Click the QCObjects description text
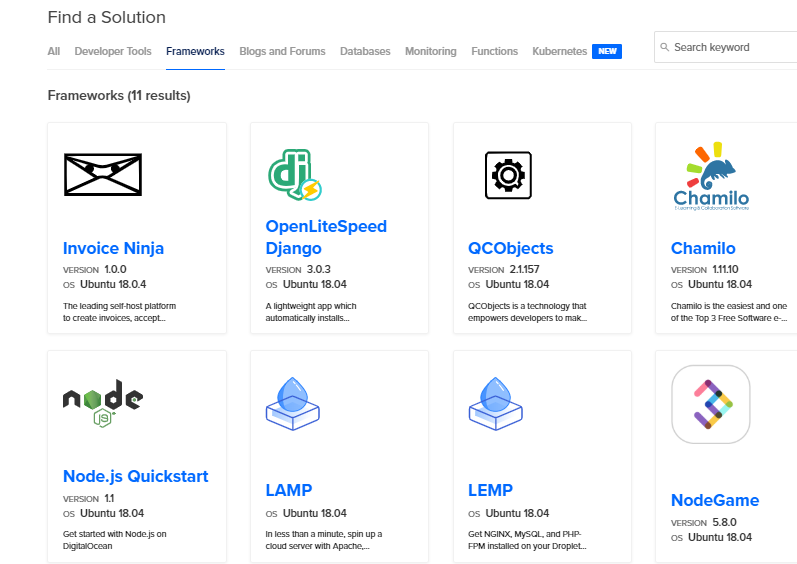This screenshot has width=797, height=564. tap(527, 312)
